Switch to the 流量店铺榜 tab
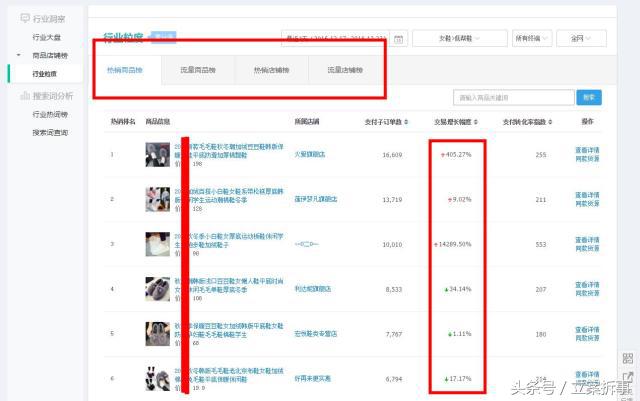The image size is (640, 401). pyautogui.click(x=345, y=70)
